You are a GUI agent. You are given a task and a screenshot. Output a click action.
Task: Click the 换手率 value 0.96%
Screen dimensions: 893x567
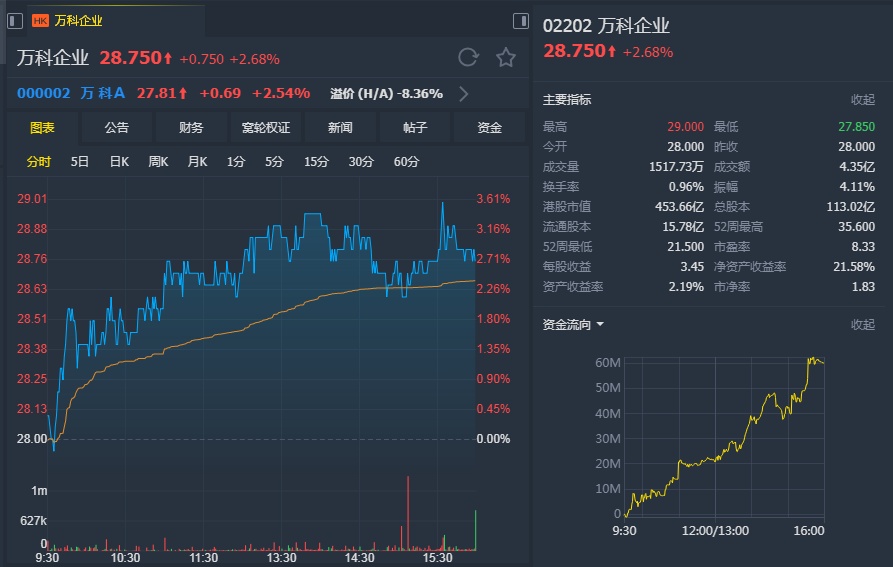[x=686, y=187]
